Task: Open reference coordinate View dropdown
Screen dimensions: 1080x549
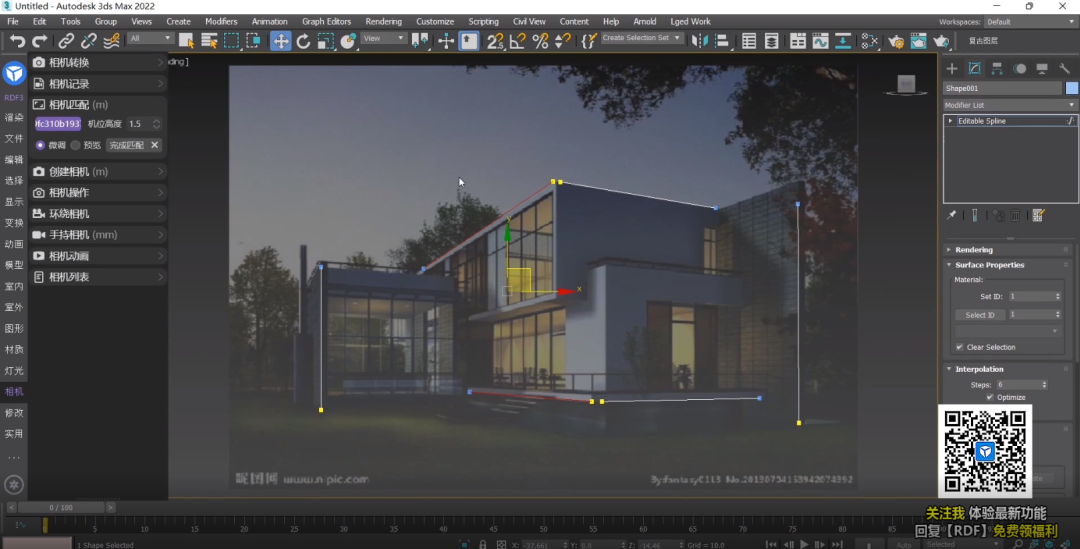Action: point(384,39)
